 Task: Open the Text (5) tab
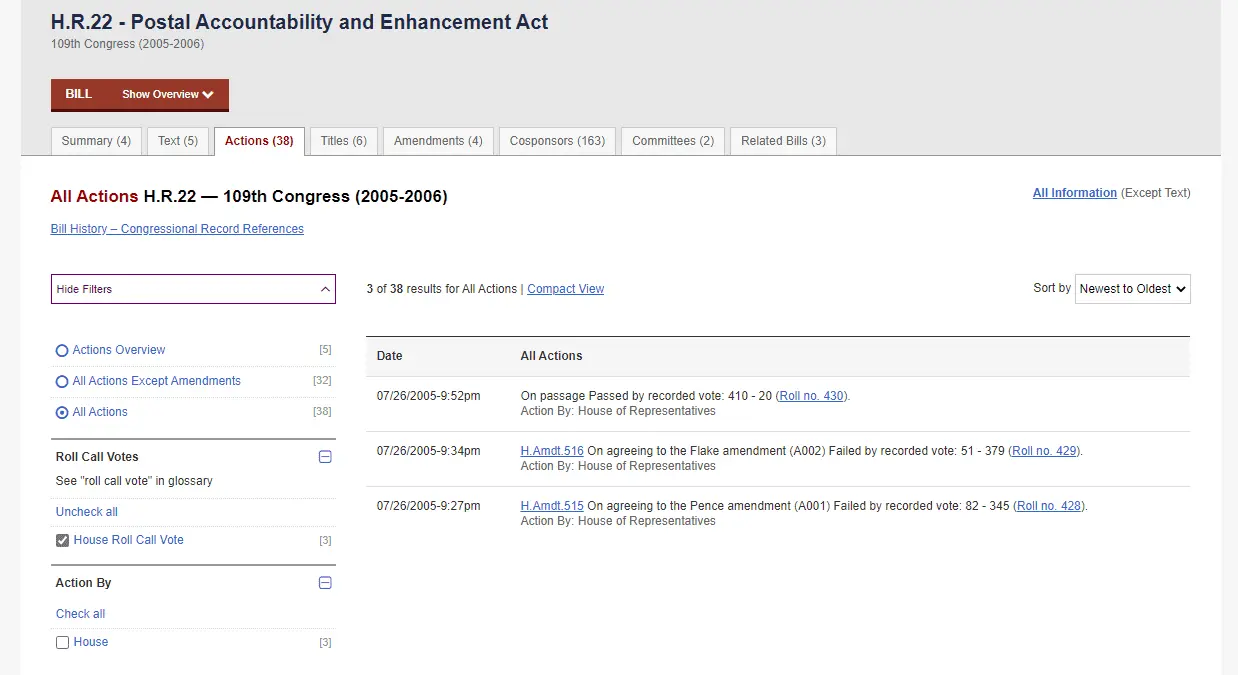pyautogui.click(x=178, y=141)
